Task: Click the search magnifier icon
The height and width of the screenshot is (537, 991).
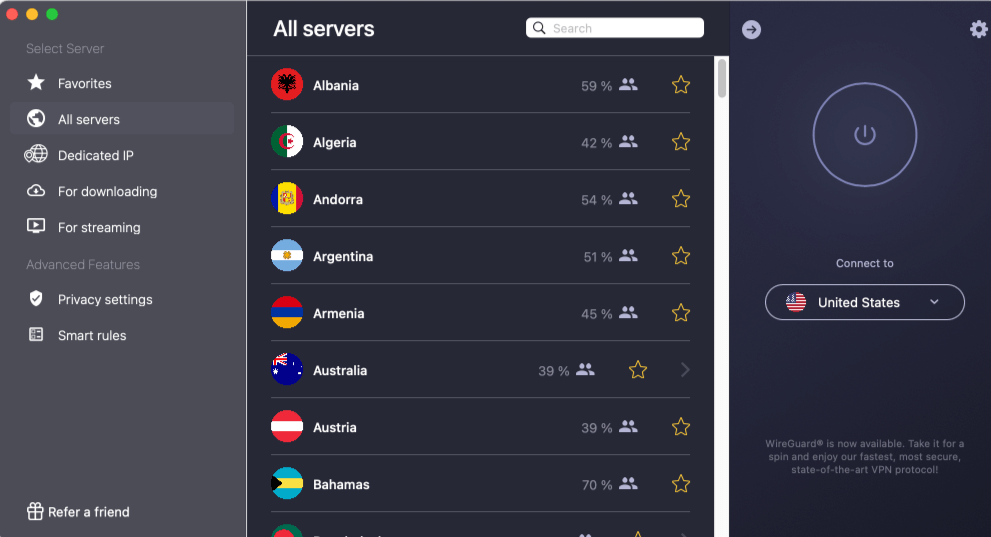Action: [x=539, y=28]
